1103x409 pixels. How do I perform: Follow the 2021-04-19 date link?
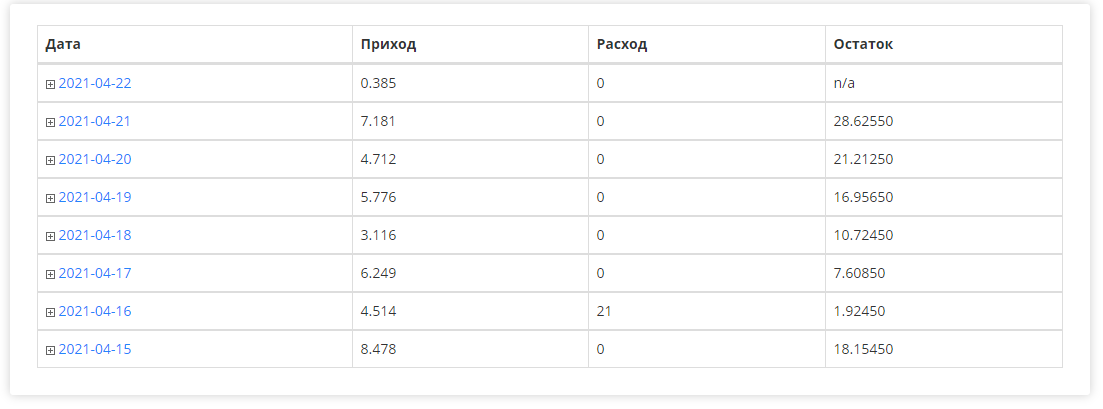(95, 197)
